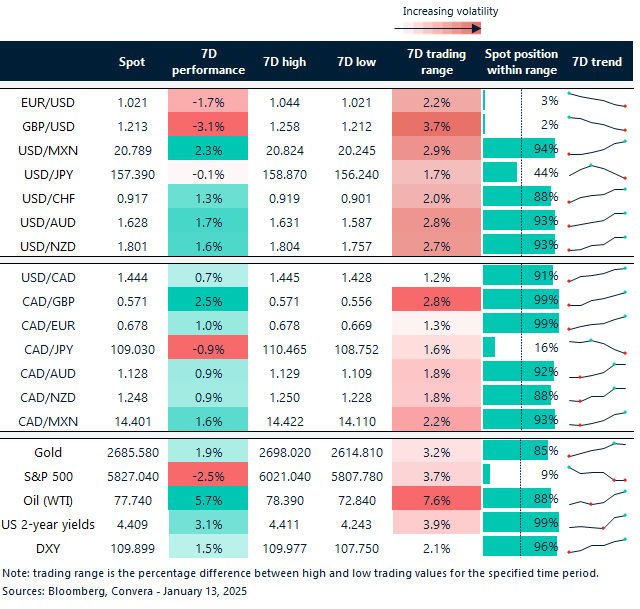Click the GBP/USD row label
The height and width of the screenshot is (609, 640).
(49, 125)
